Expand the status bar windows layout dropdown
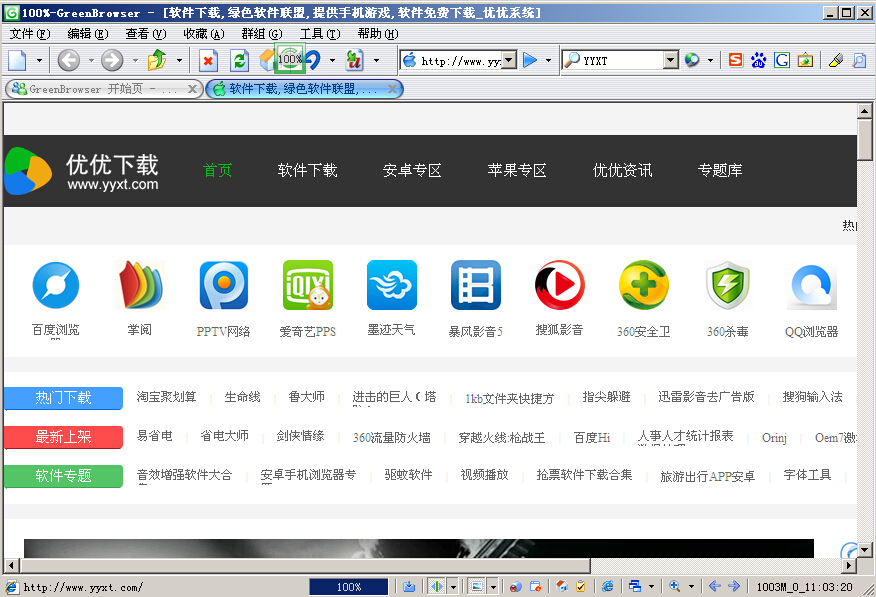876x597 pixels. pyautogui.click(x=651, y=586)
